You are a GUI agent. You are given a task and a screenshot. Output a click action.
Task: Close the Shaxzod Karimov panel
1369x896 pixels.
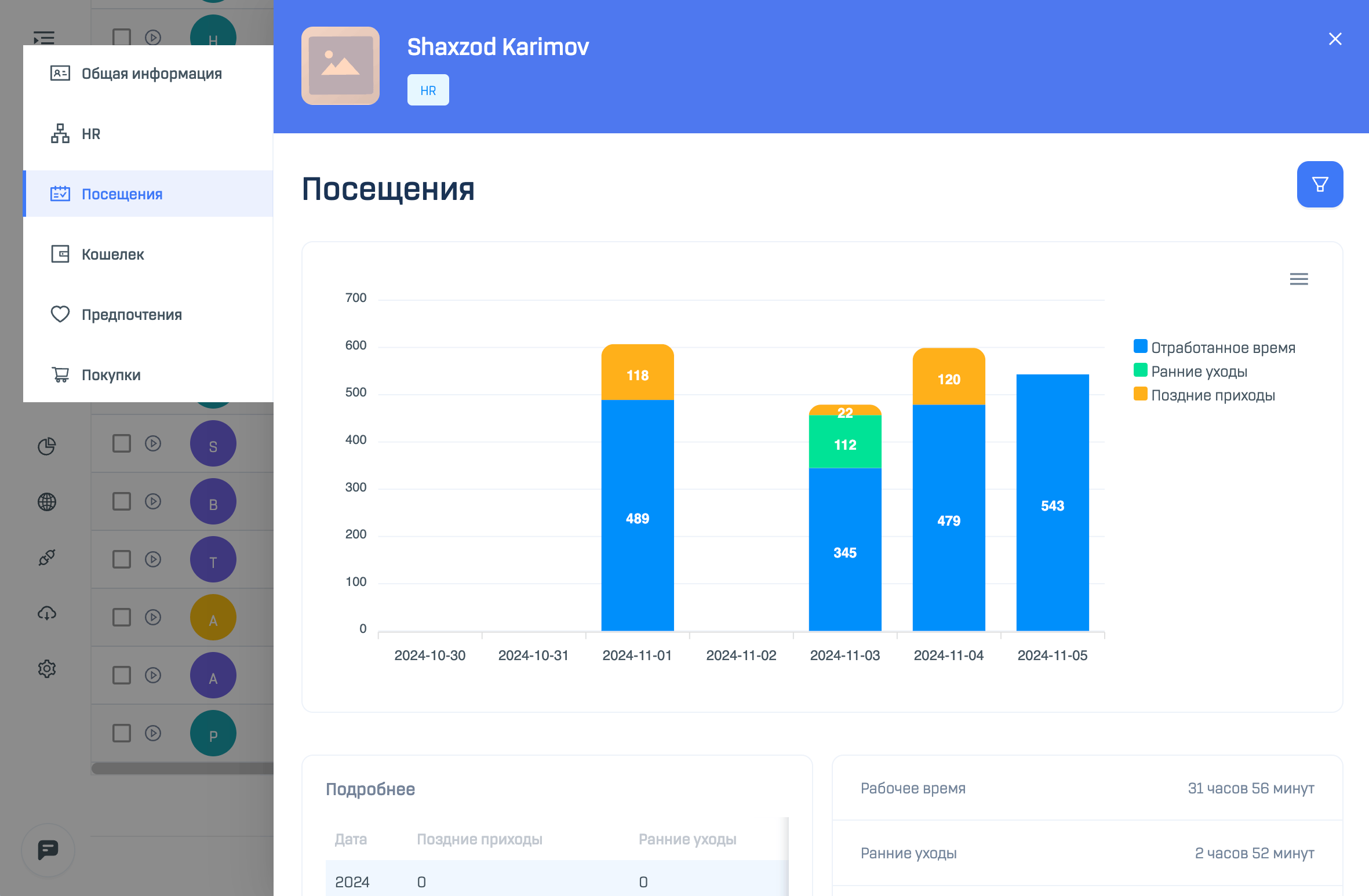point(1335,39)
